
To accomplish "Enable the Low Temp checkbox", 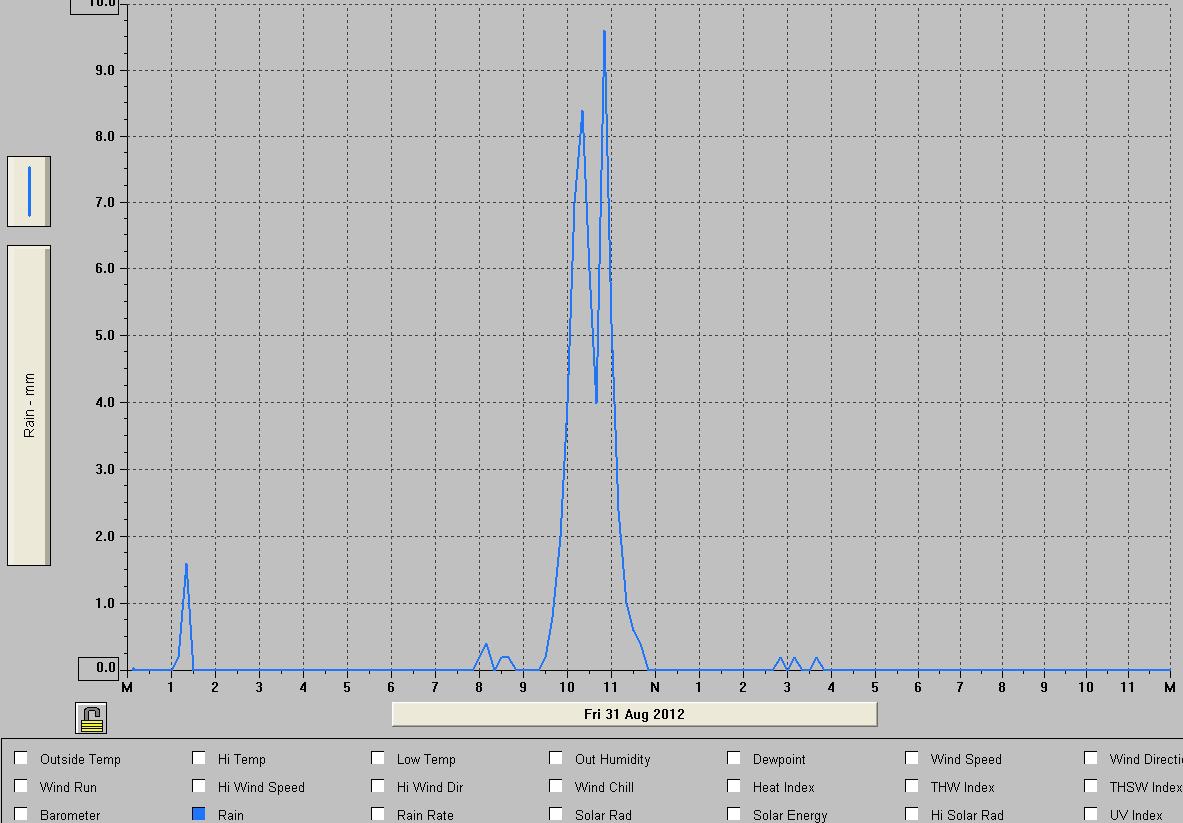I will pyautogui.click(x=378, y=758).
